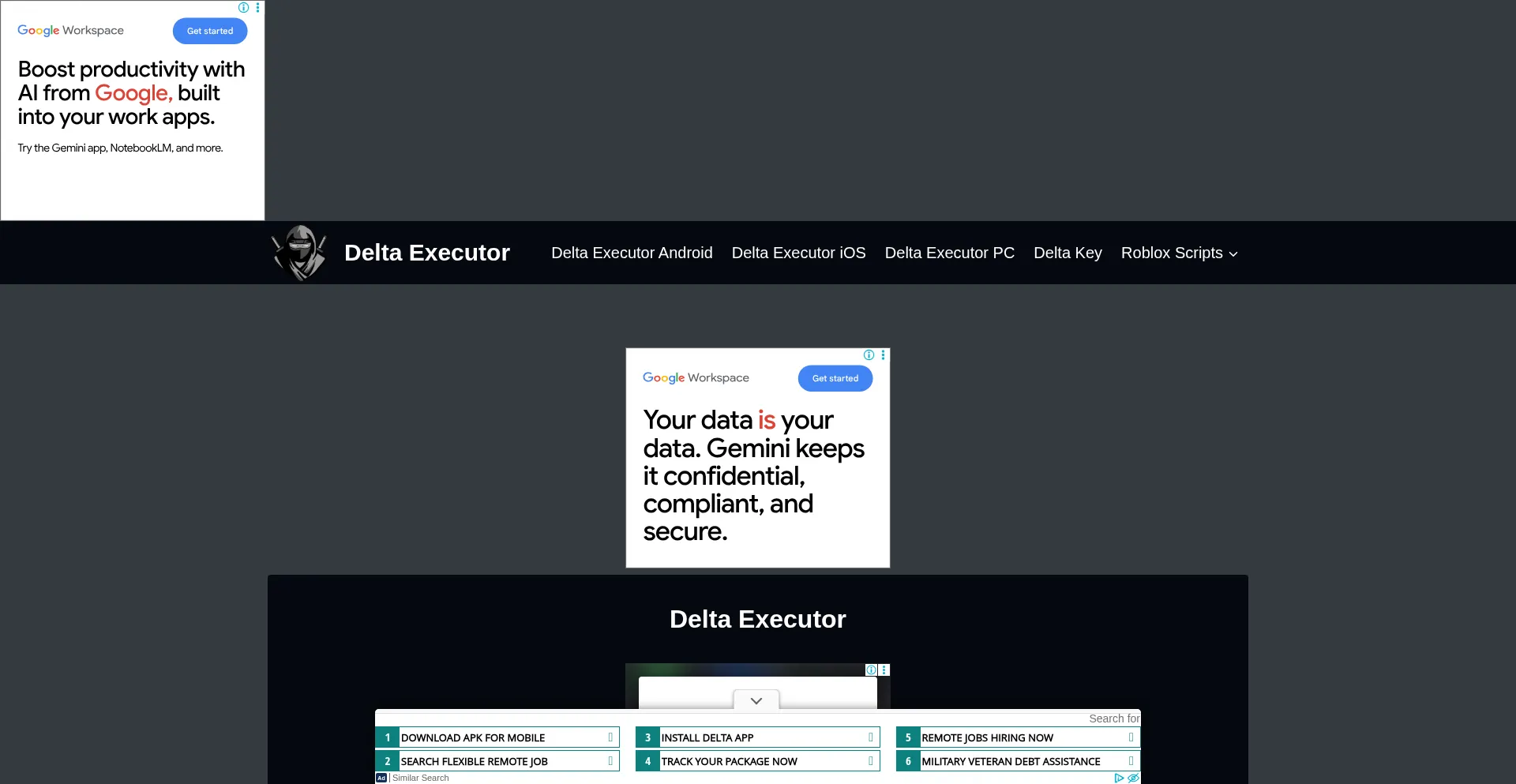Click Track Your Package Now ad link
1516x784 pixels.
(758, 761)
